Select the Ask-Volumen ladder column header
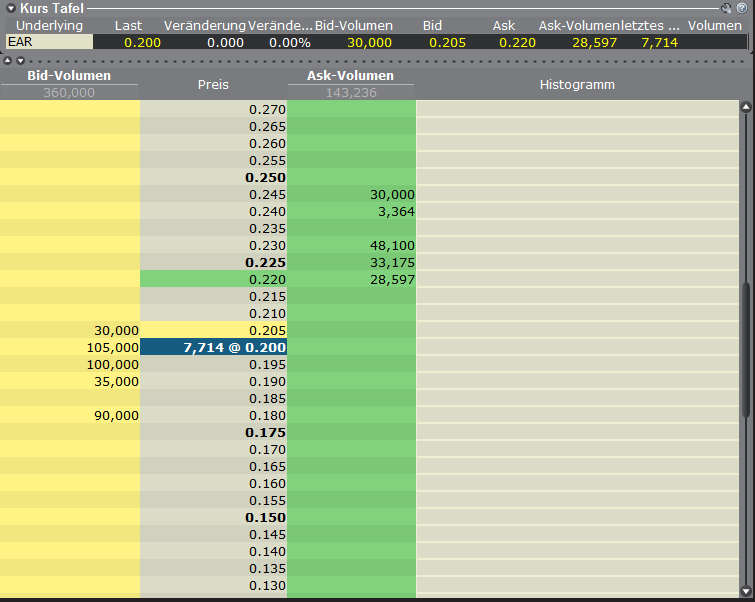The height and width of the screenshot is (602, 755). coord(350,77)
